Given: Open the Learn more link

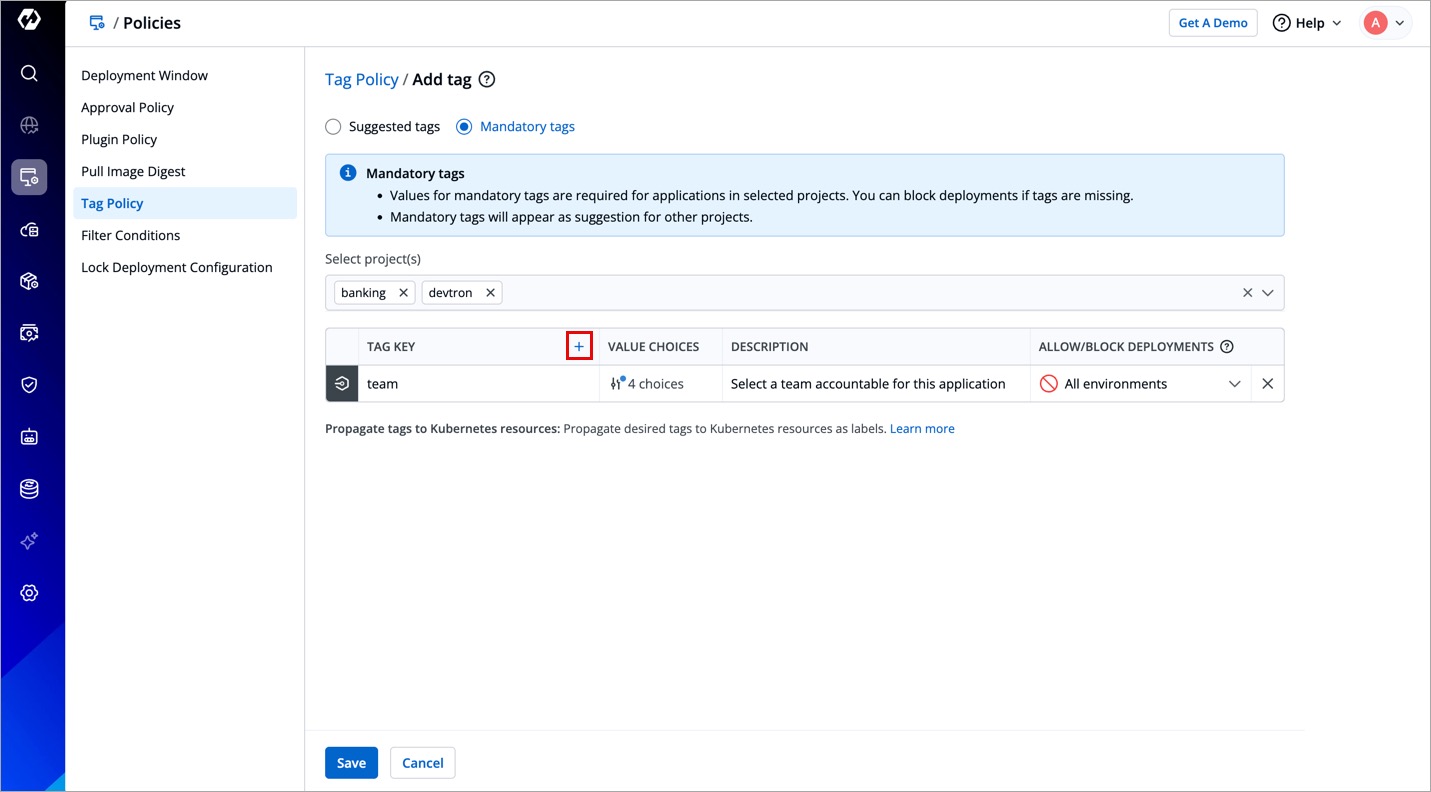Looking at the screenshot, I should (x=921, y=429).
